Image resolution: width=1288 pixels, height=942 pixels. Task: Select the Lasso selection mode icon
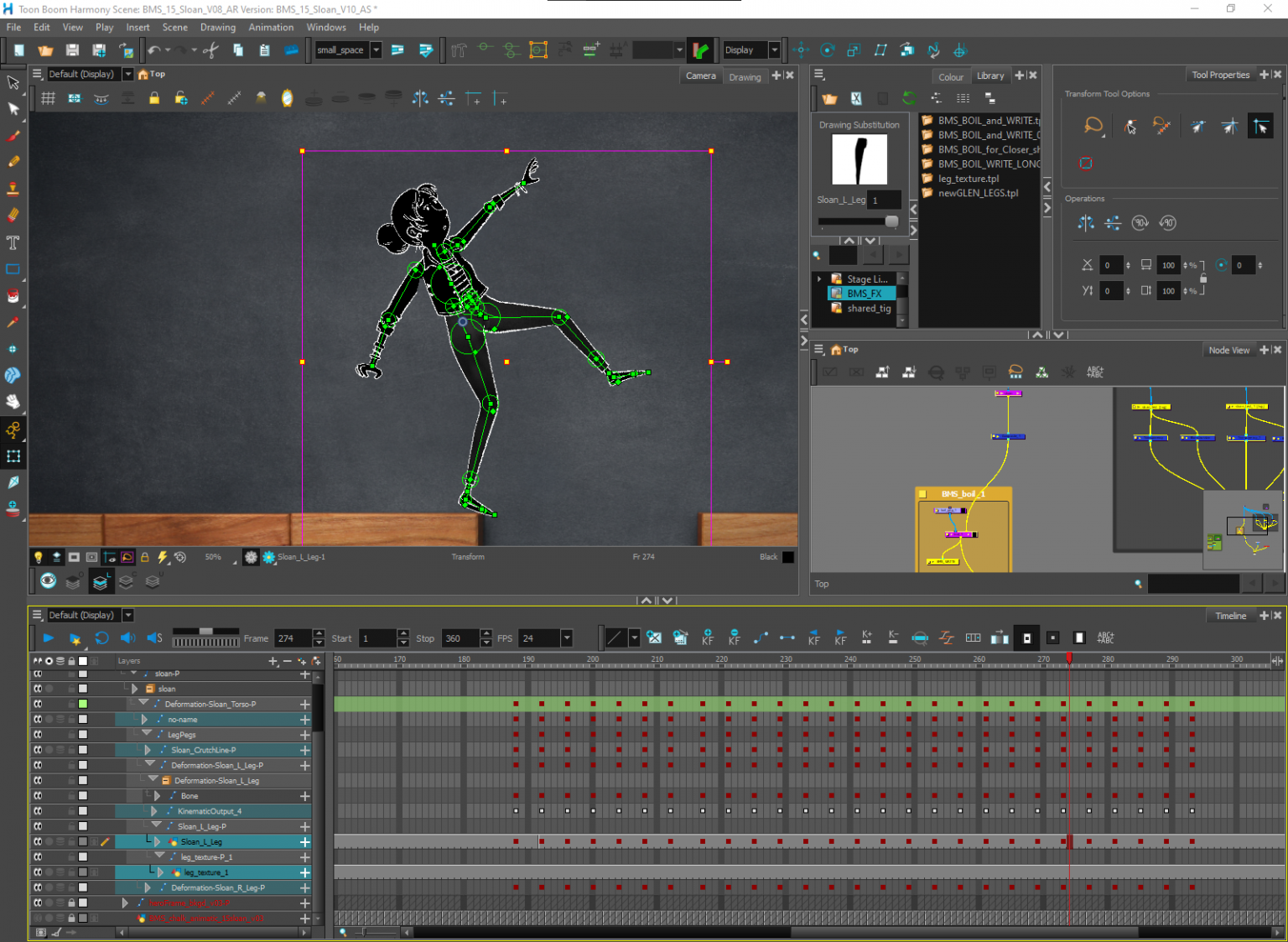pyautogui.click(x=1093, y=127)
